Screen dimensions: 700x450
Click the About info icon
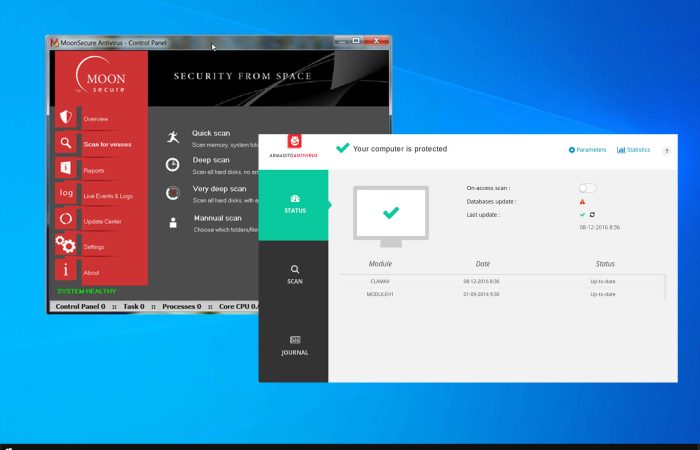click(x=66, y=270)
